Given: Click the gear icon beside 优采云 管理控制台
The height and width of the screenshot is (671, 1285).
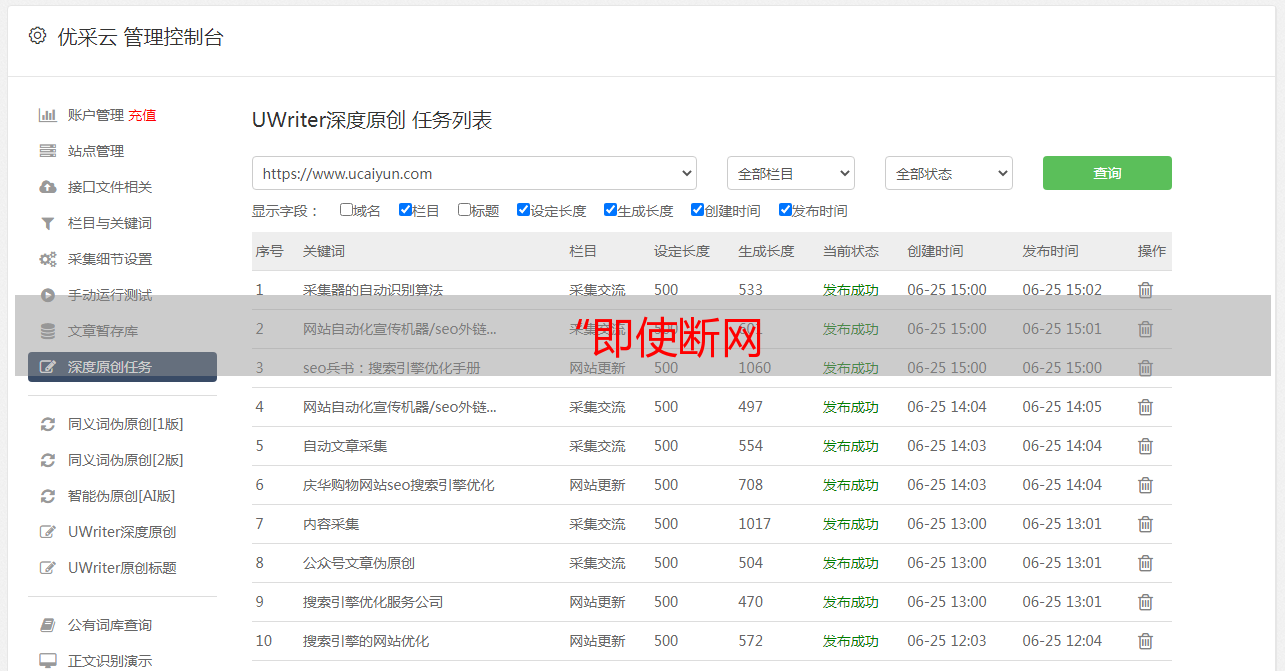Looking at the screenshot, I should click(37, 36).
